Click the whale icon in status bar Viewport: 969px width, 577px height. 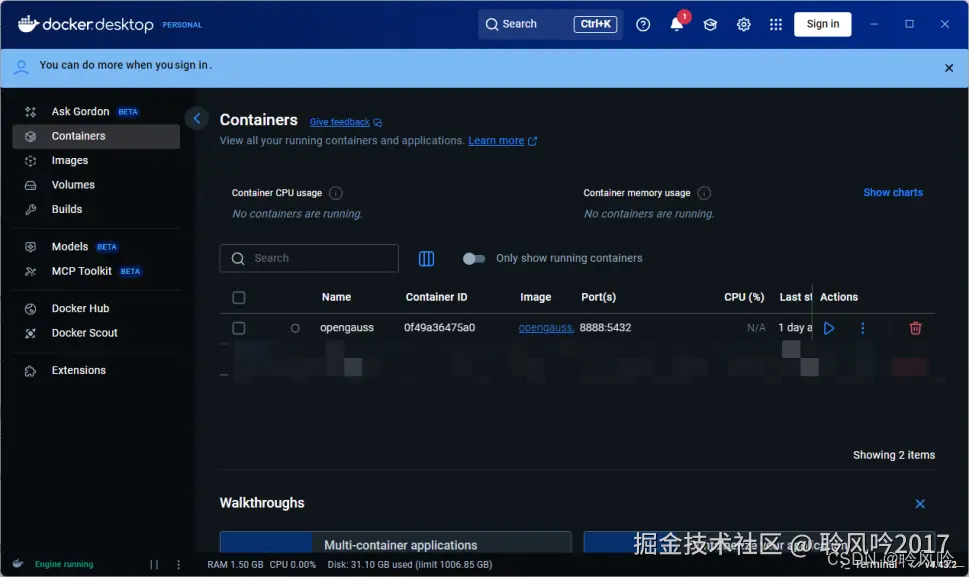pos(18,564)
